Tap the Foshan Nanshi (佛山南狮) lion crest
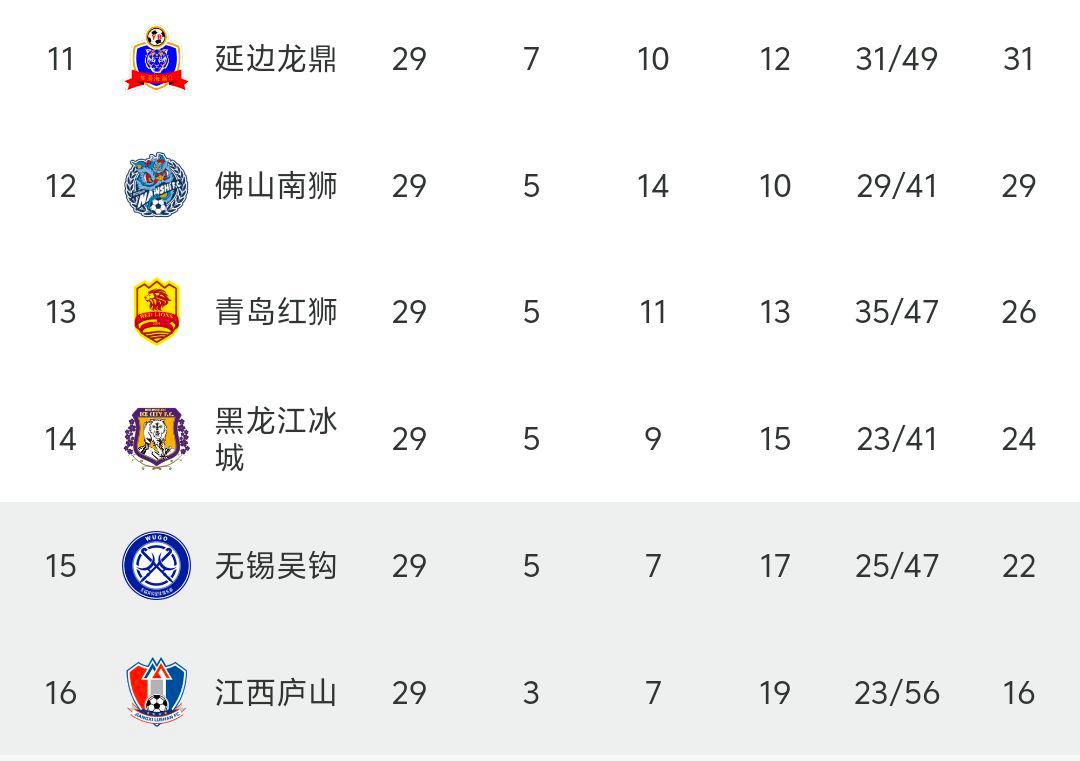Screen dimensions: 1080x761 coord(156,186)
